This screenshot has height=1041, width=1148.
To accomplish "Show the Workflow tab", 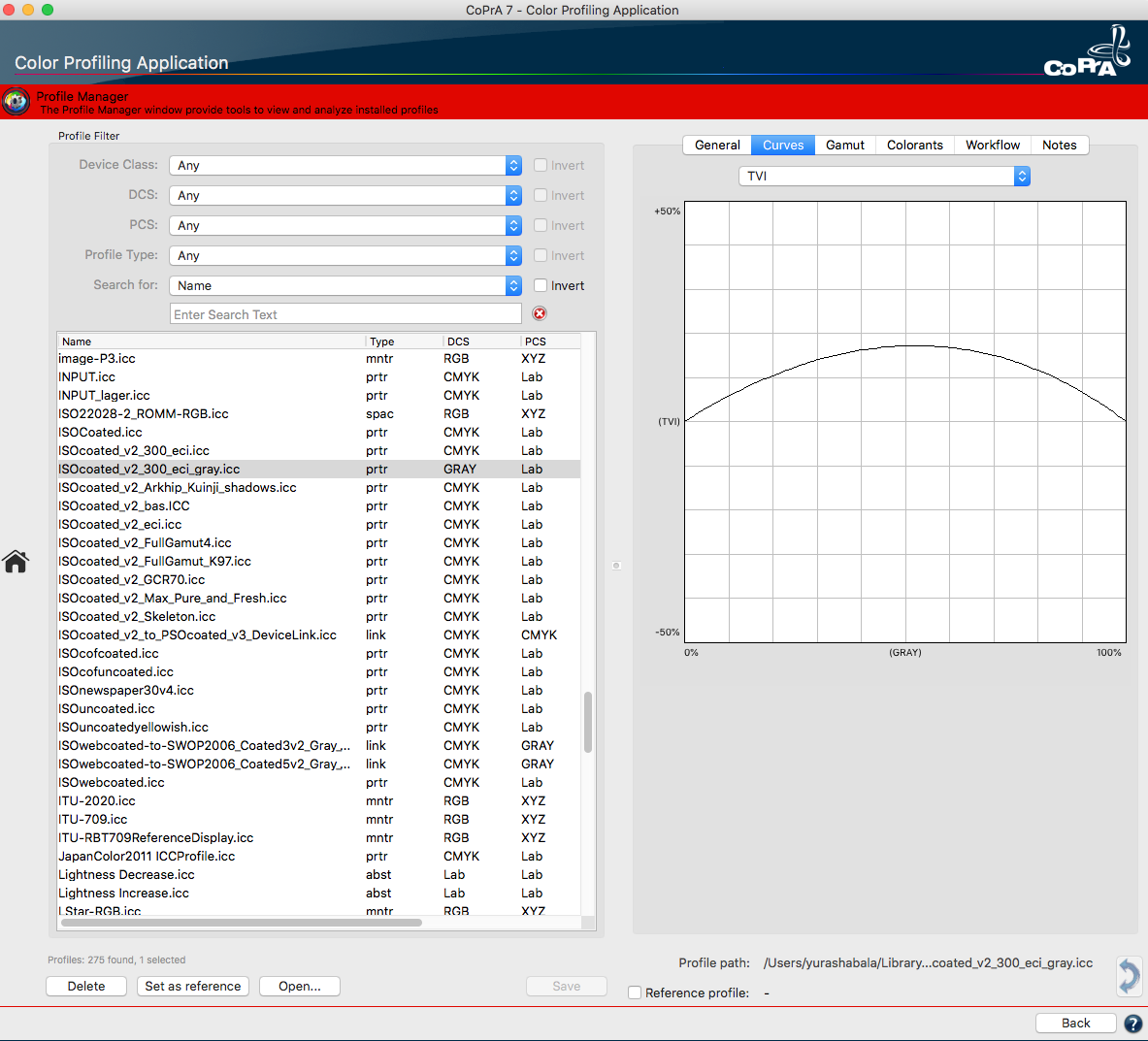I will 992,145.
